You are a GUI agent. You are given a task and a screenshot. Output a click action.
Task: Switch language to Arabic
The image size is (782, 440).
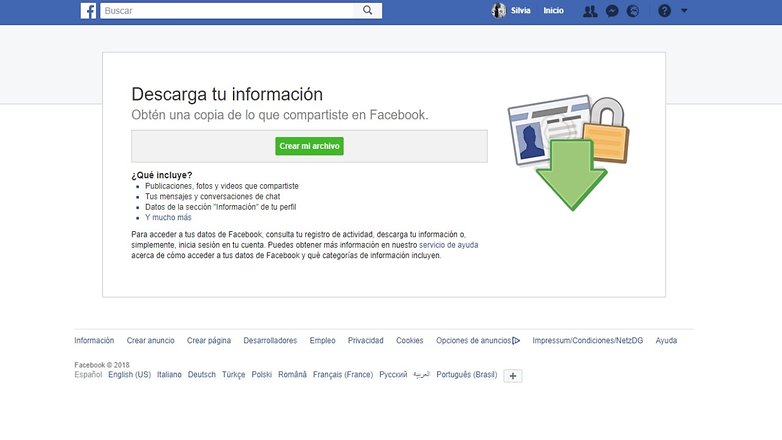click(x=421, y=375)
